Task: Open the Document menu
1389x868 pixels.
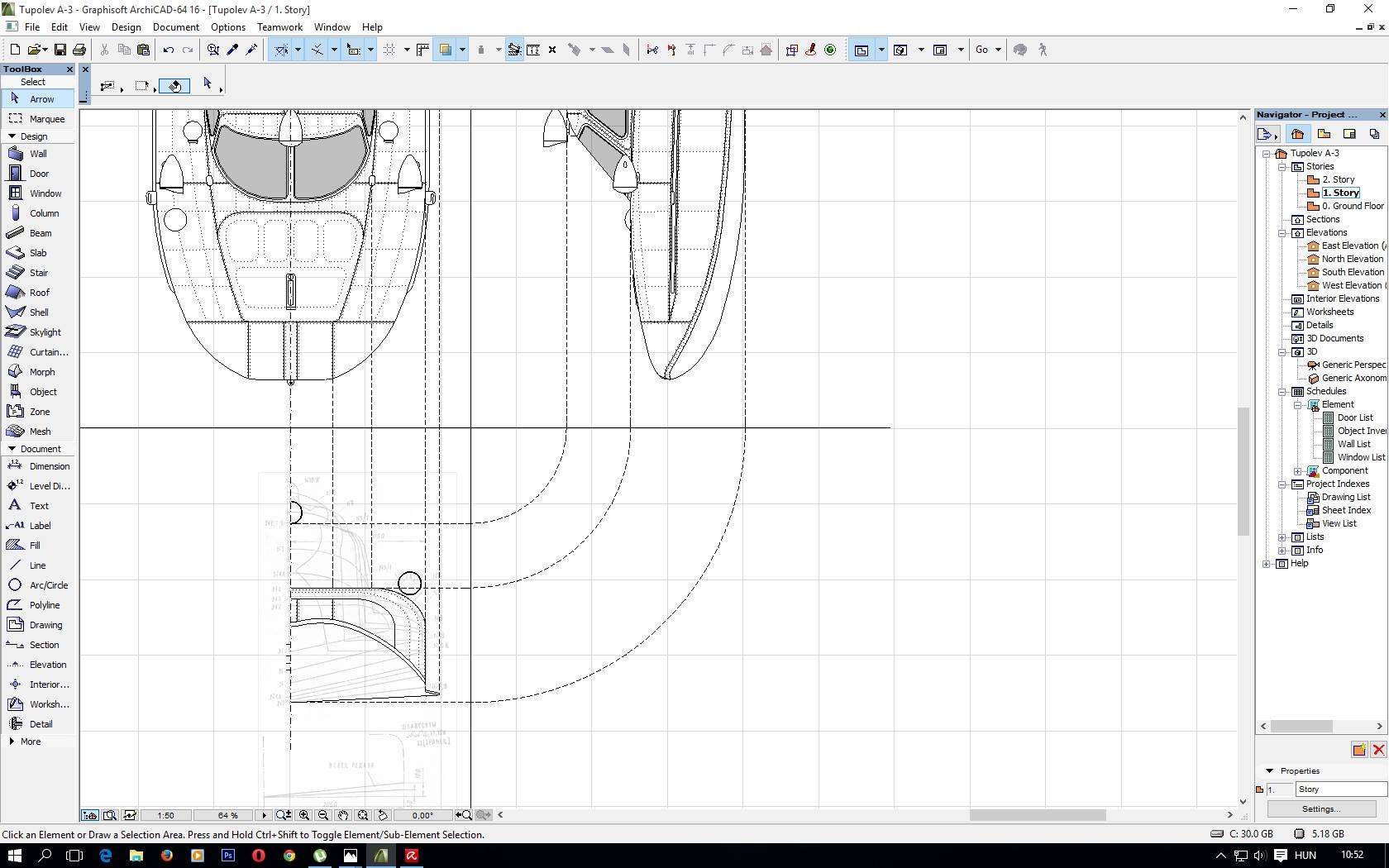Action: tap(175, 27)
